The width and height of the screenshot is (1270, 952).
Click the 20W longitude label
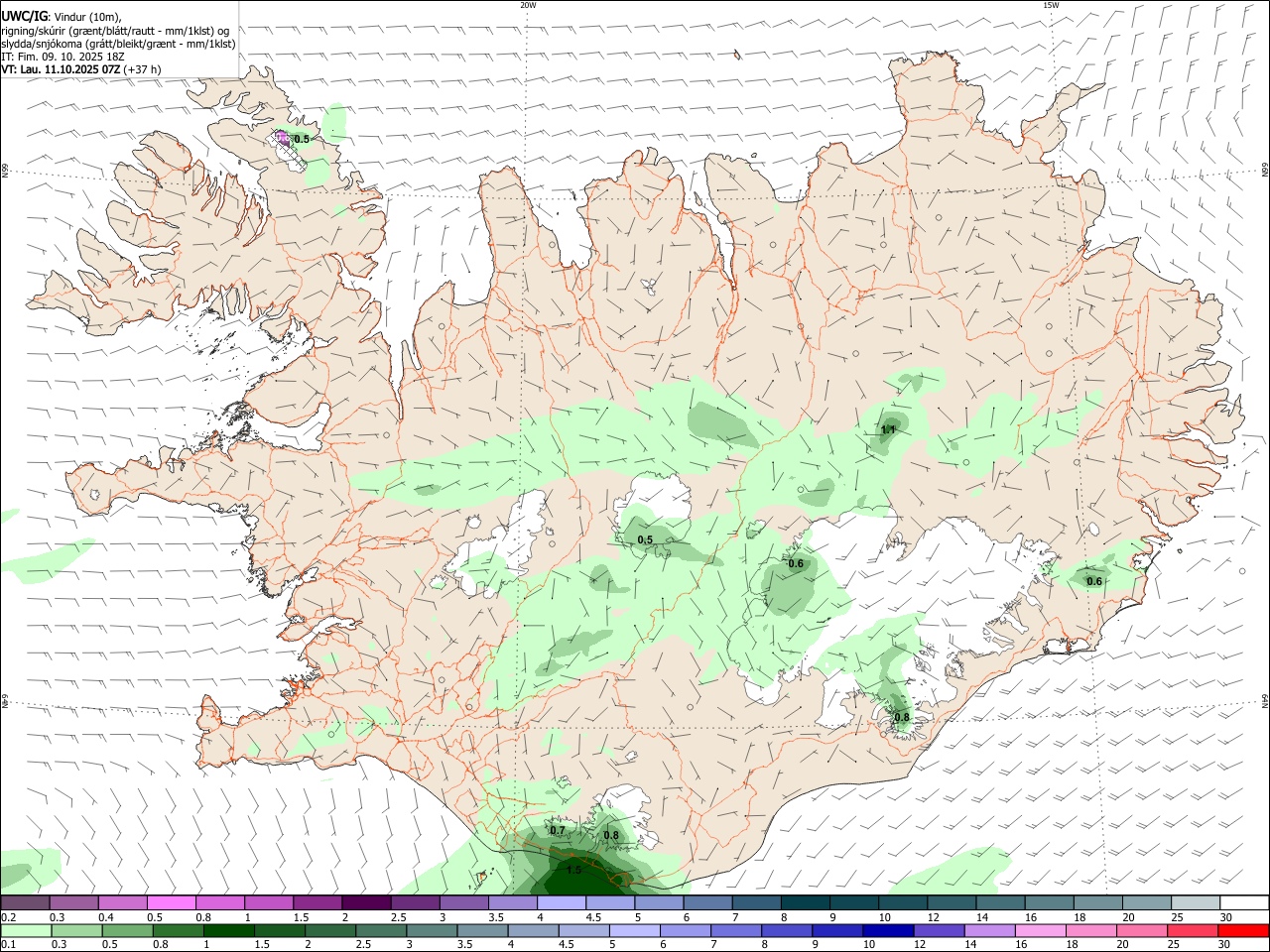(x=528, y=5)
